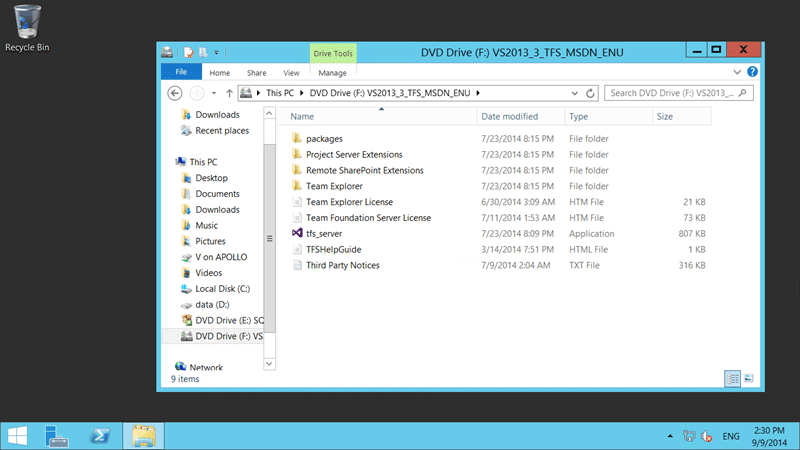Viewport: 800px width, 450px height.
Task: Select the Third Party Notices text file
Action: point(343,265)
